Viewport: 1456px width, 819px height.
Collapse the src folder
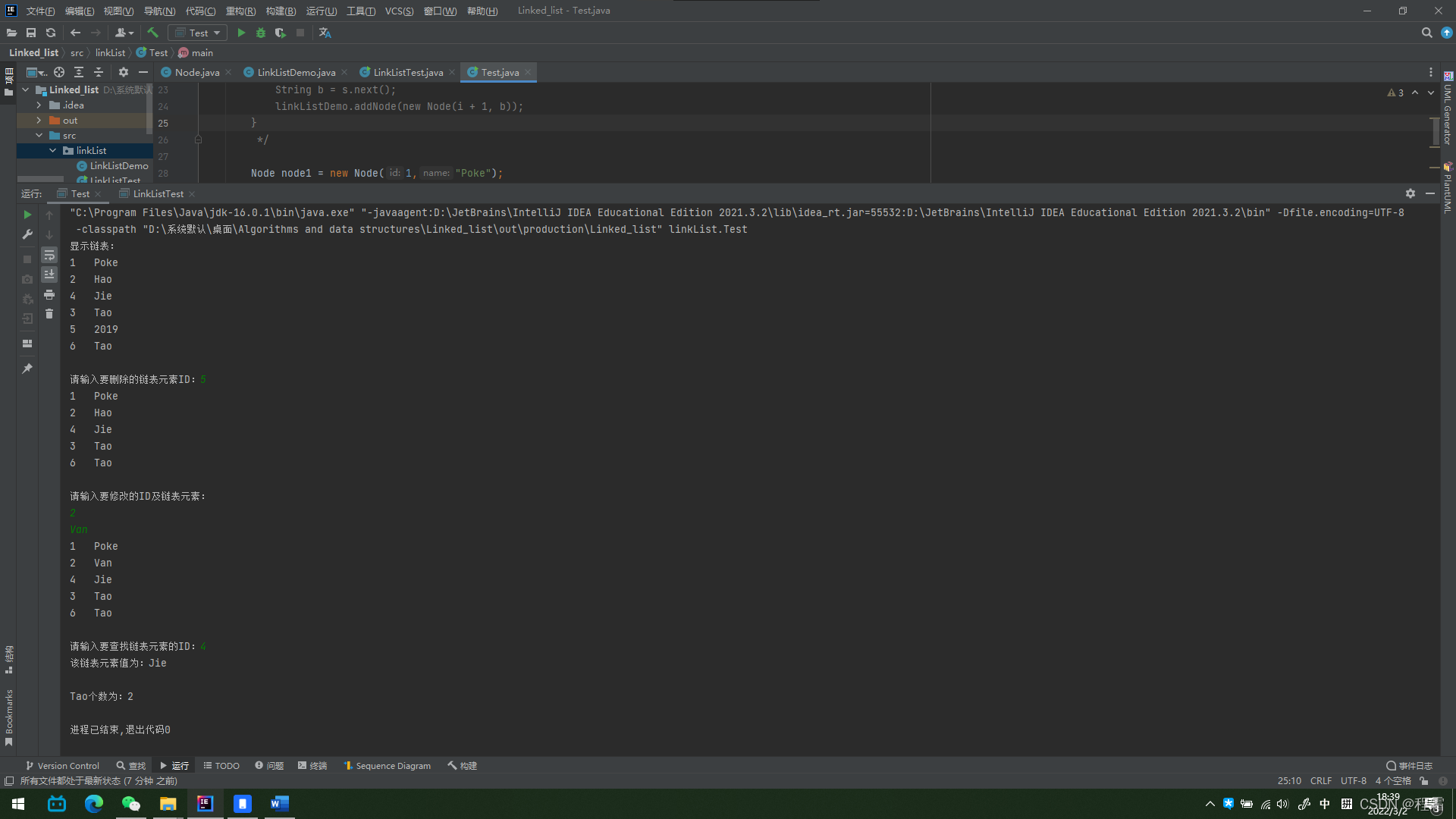point(39,135)
